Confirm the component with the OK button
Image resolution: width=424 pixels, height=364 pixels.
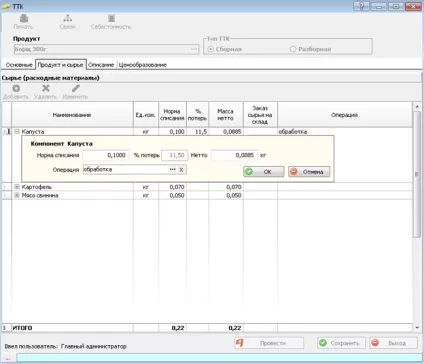(264, 172)
